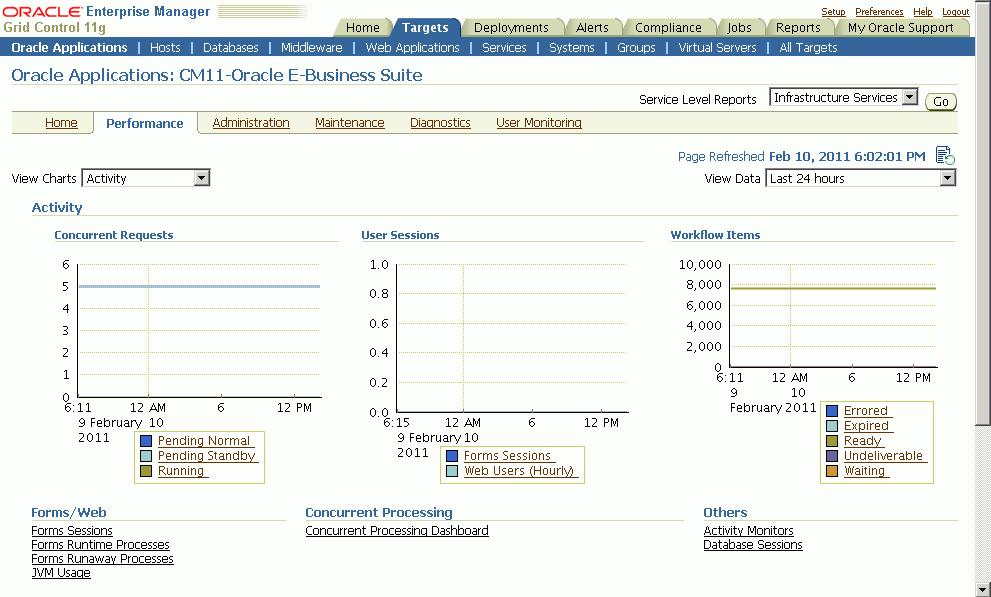
Task: Click the Workflow Items chart line
Action: 833,288
